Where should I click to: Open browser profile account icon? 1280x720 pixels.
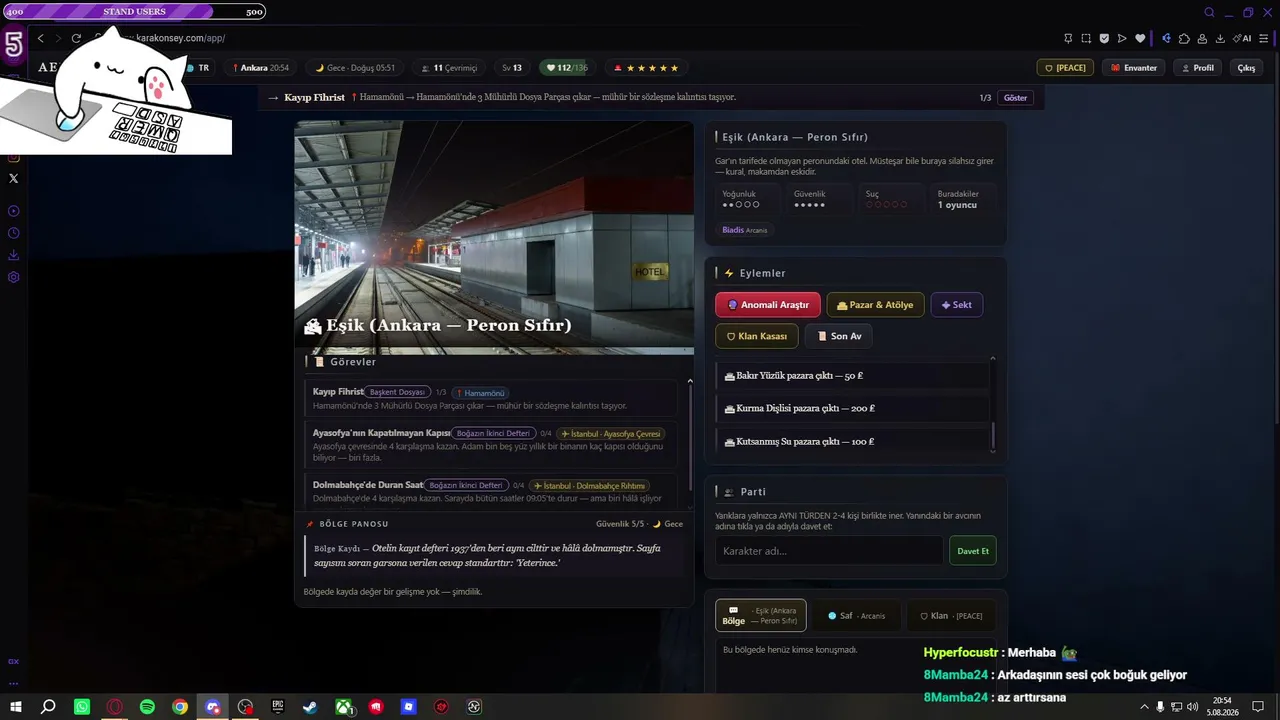1202,38
